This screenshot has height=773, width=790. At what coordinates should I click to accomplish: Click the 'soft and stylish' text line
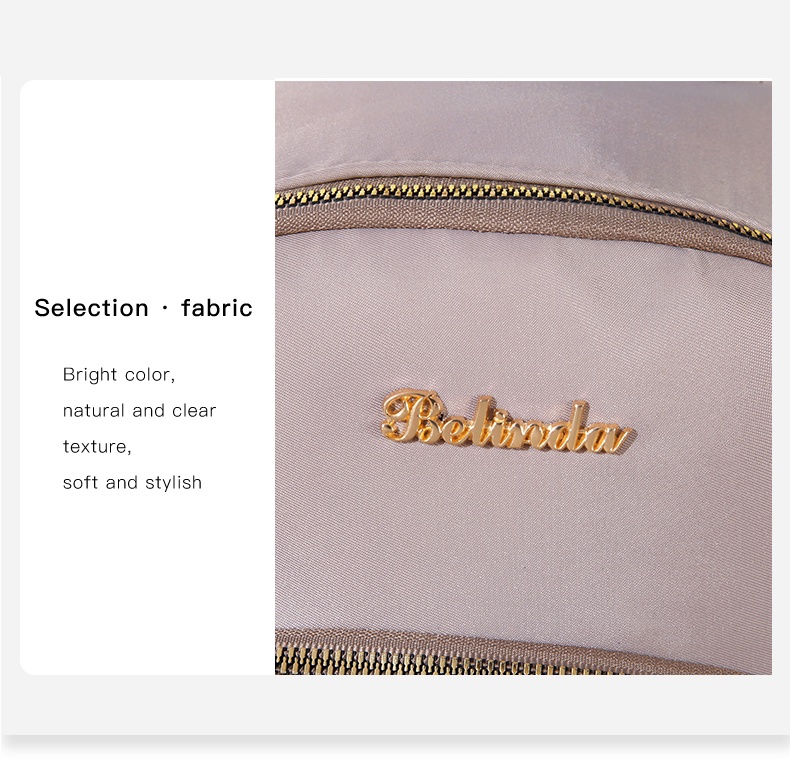pos(132,482)
